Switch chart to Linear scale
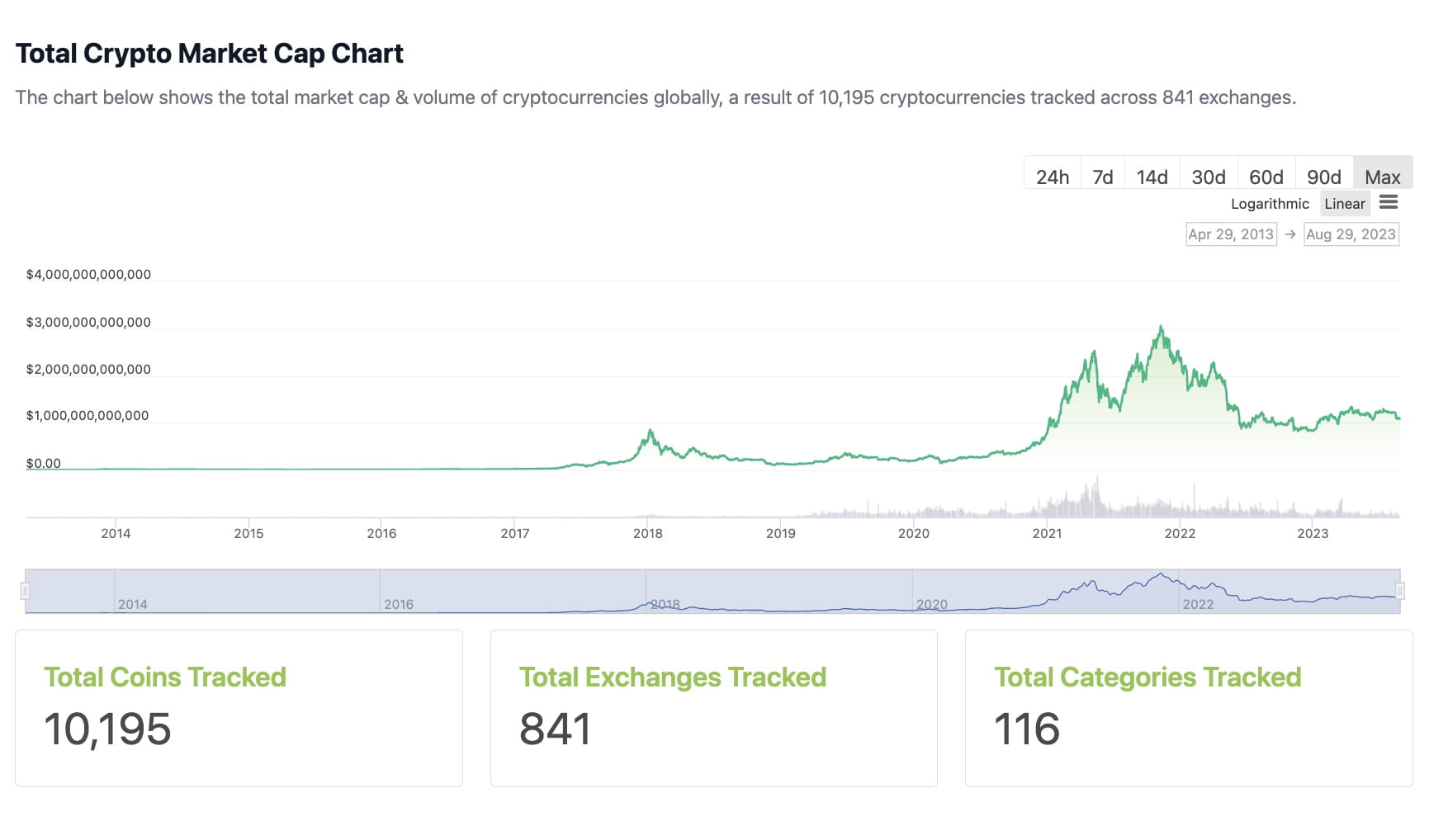Screen dimensions: 1448x840 1345,203
